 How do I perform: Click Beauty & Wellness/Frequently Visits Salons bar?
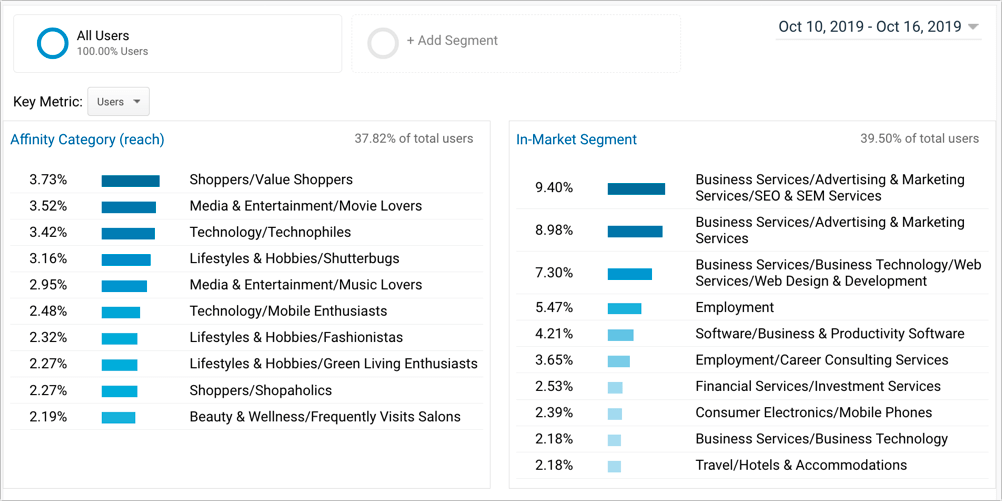tap(118, 417)
